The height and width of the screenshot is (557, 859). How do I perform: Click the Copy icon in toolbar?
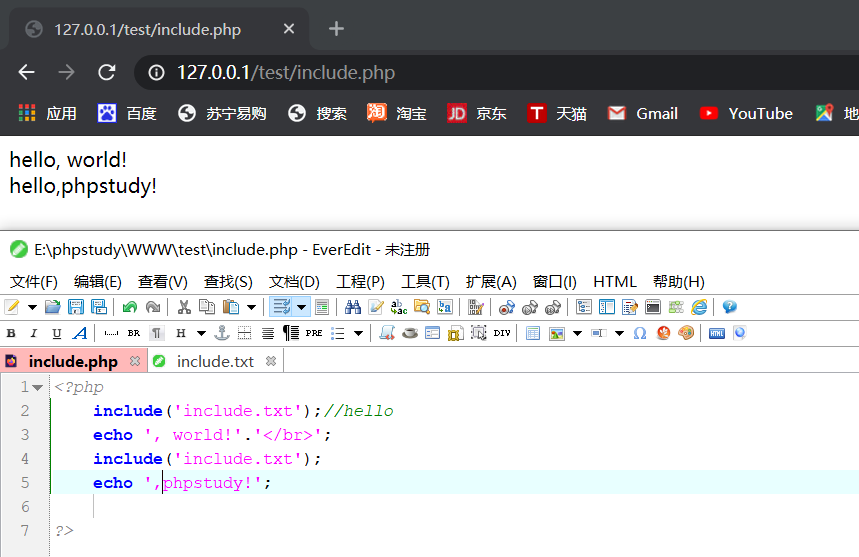click(x=207, y=307)
